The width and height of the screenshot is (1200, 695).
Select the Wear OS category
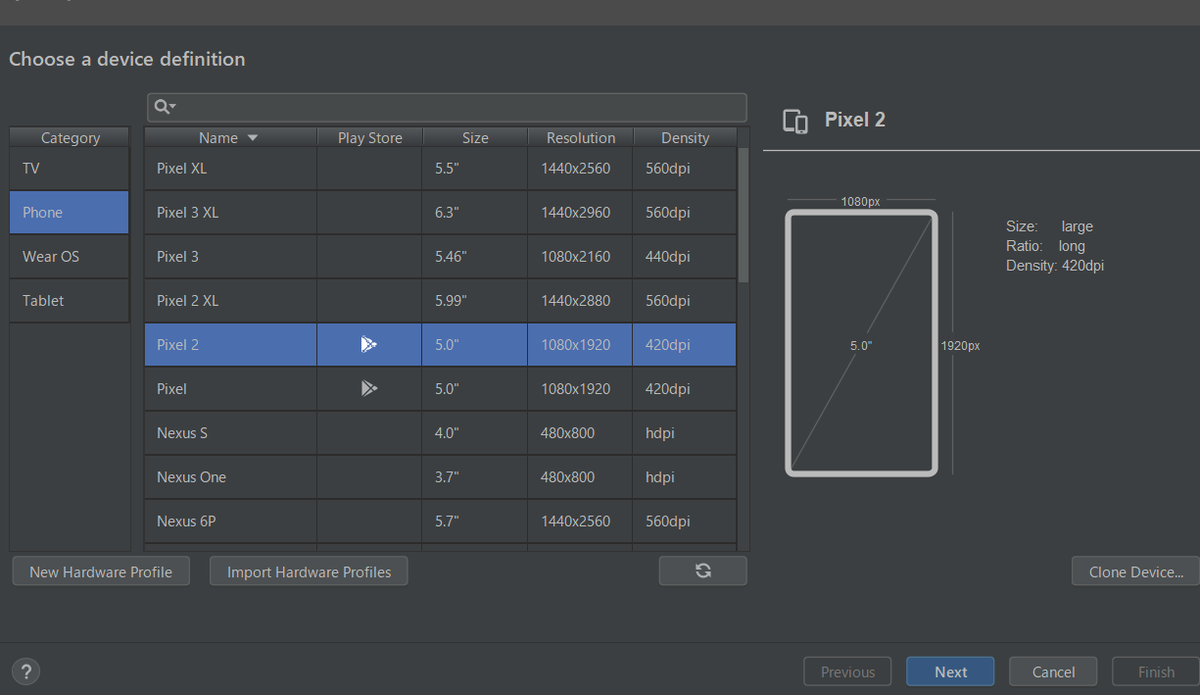click(x=70, y=256)
